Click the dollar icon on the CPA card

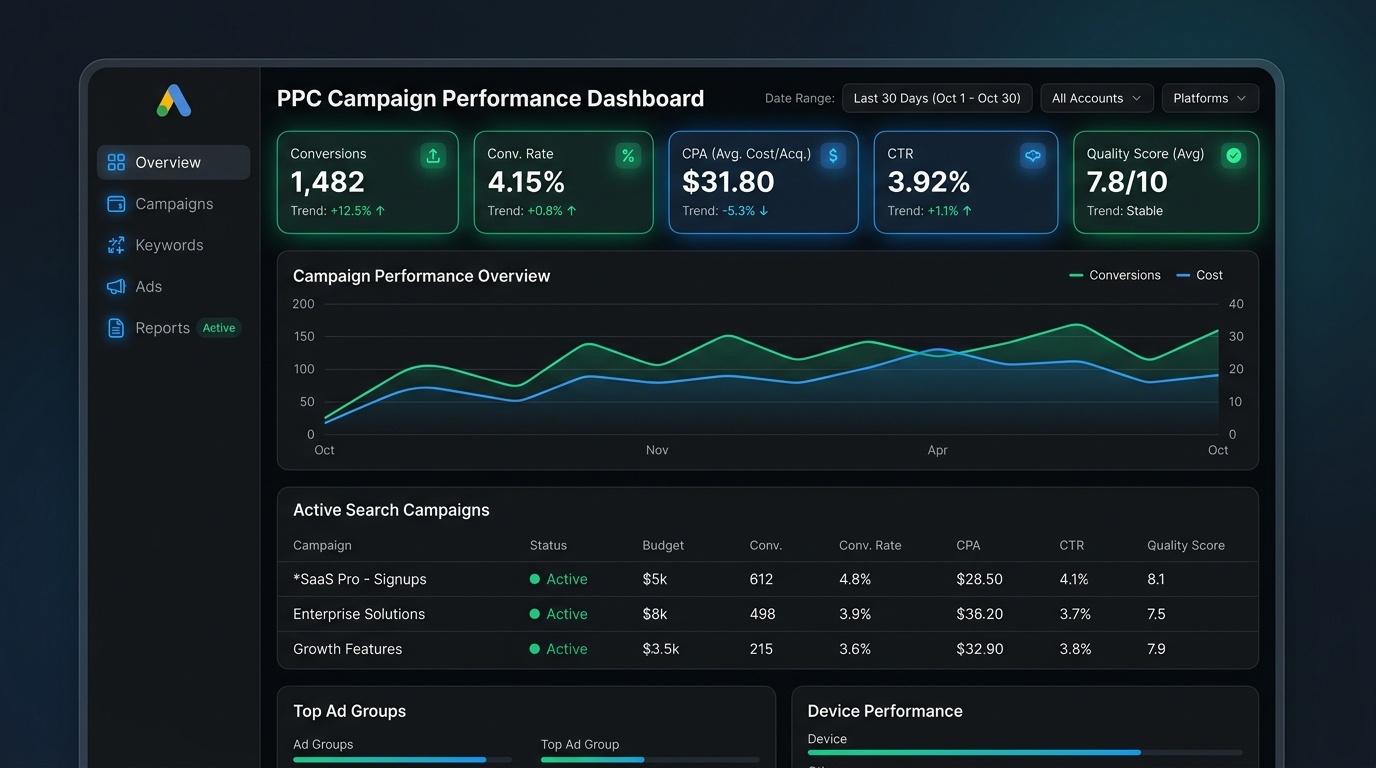[833, 155]
